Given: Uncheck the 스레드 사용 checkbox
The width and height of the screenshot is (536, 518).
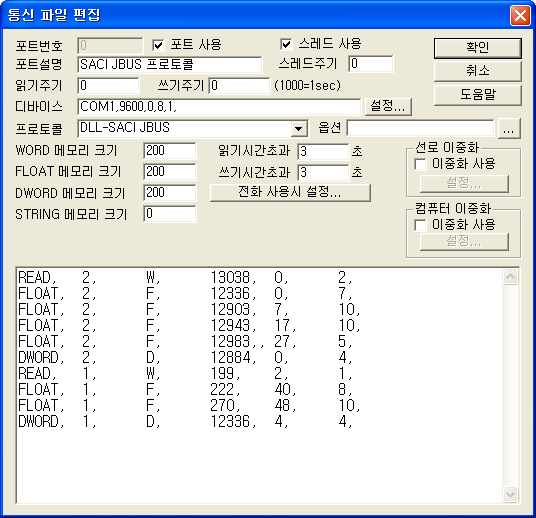Looking at the screenshot, I should coord(286,44).
